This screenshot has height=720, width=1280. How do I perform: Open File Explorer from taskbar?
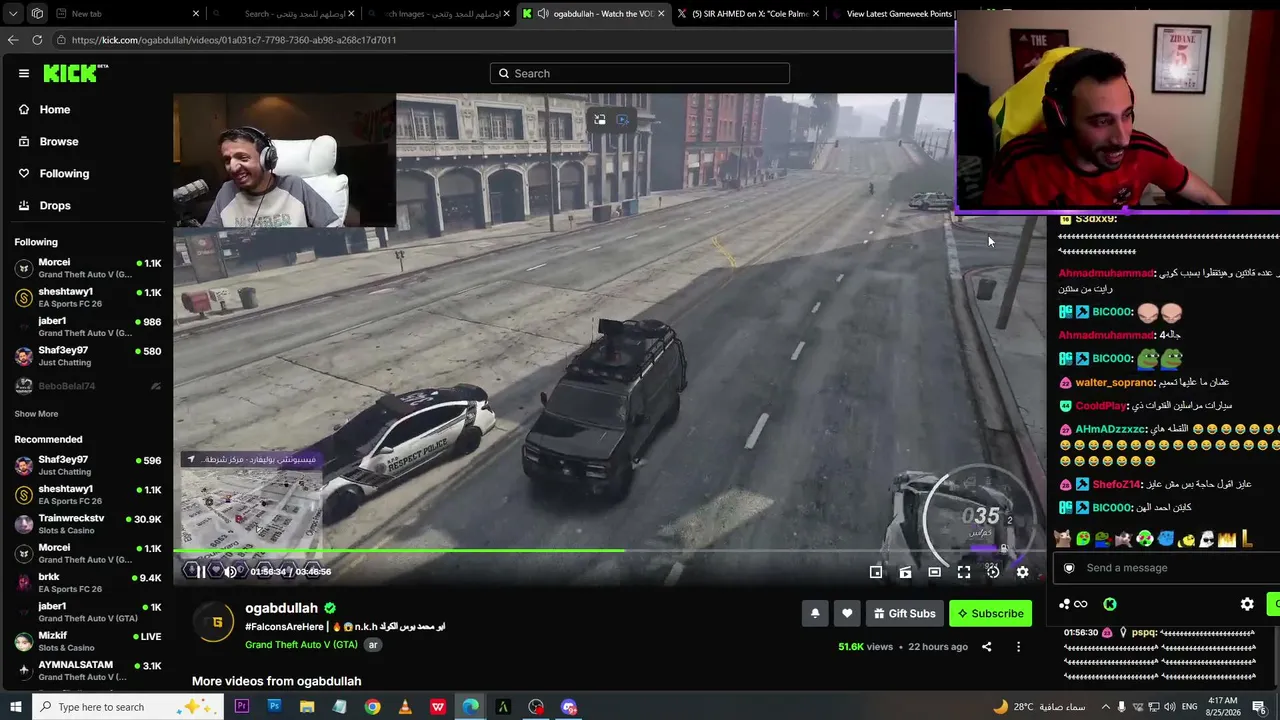307,707
